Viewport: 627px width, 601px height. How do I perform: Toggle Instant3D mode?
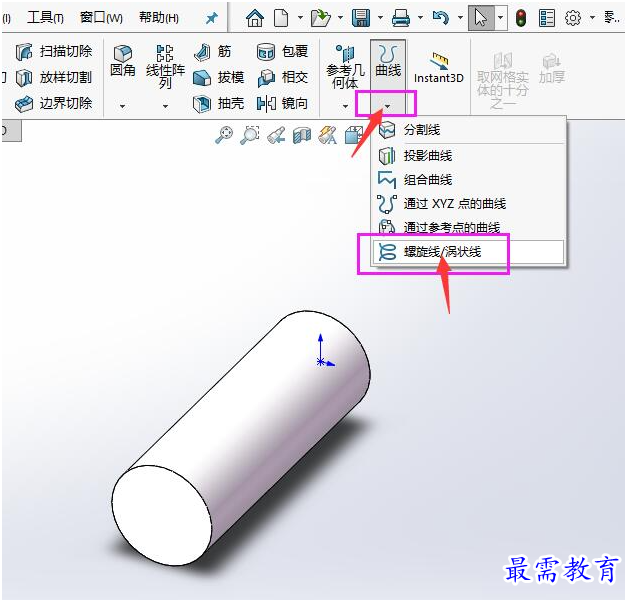[439, 68]
